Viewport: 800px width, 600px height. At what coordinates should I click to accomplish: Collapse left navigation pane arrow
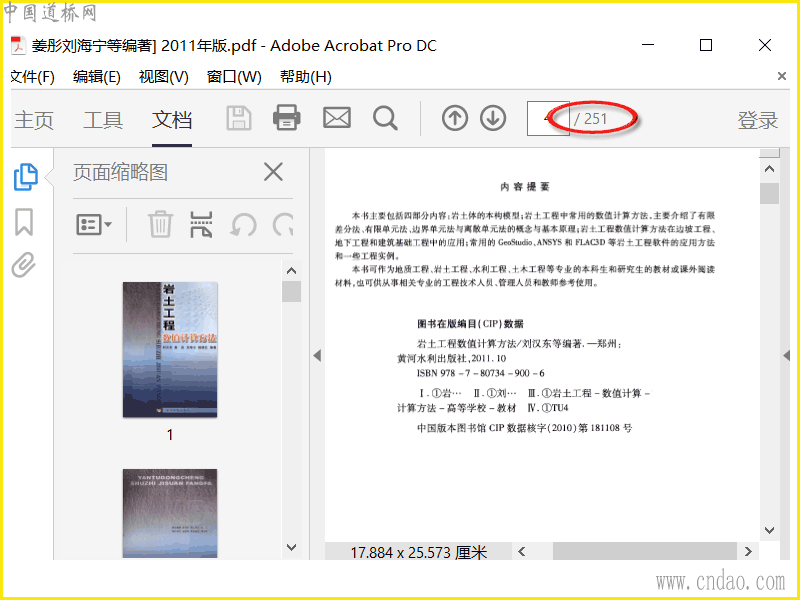point(317,355)
